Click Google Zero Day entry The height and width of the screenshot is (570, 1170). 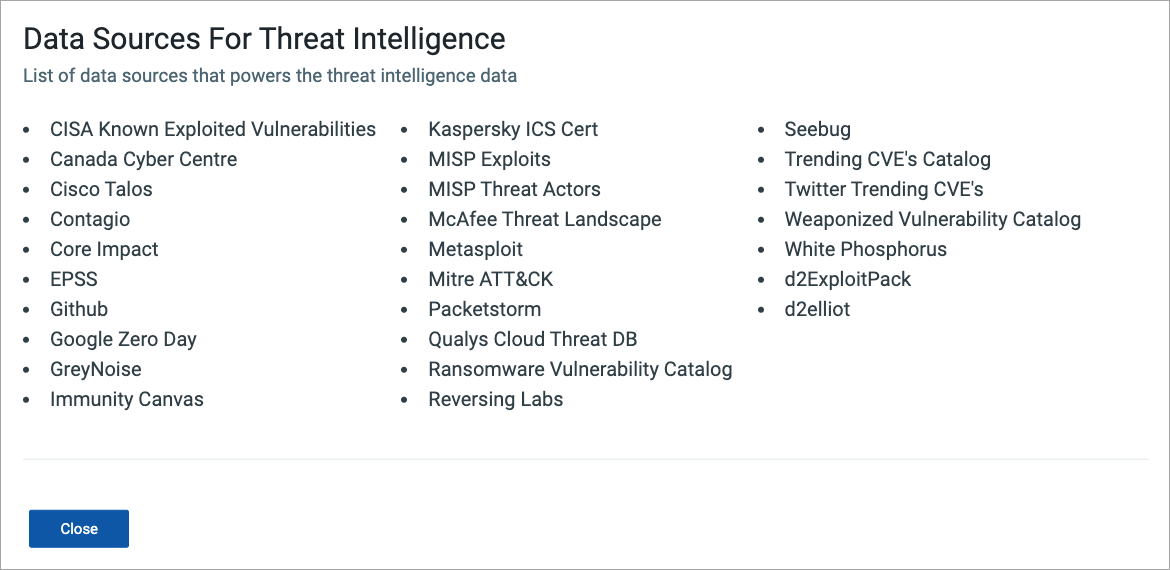pyautogui.click(x=123, y=339)
